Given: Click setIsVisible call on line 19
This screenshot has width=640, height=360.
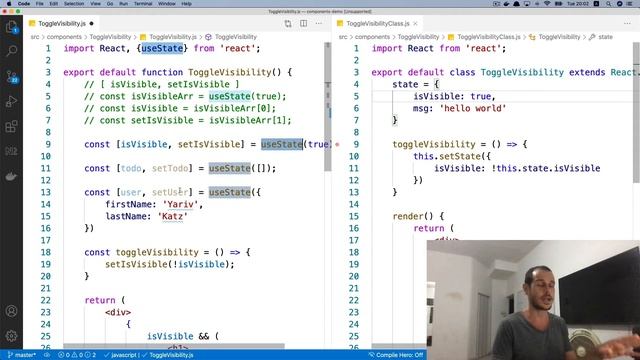Looking at the screenshot, I should pos(136,264).
